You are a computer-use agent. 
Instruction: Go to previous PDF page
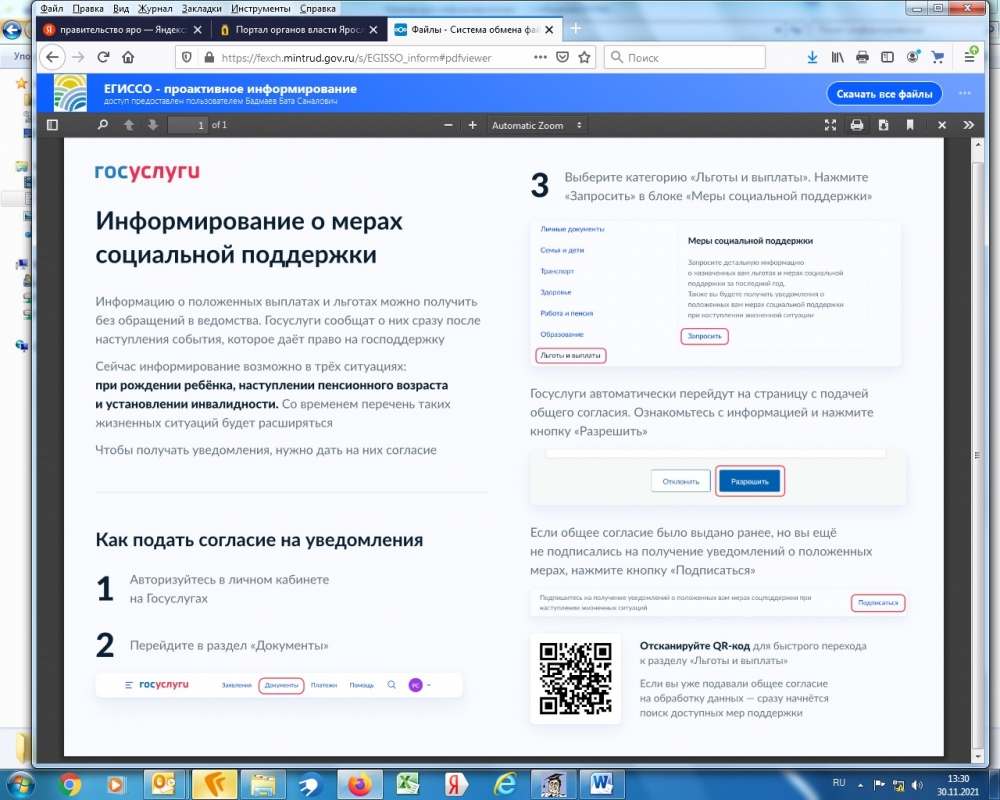(x=129, y=125)
